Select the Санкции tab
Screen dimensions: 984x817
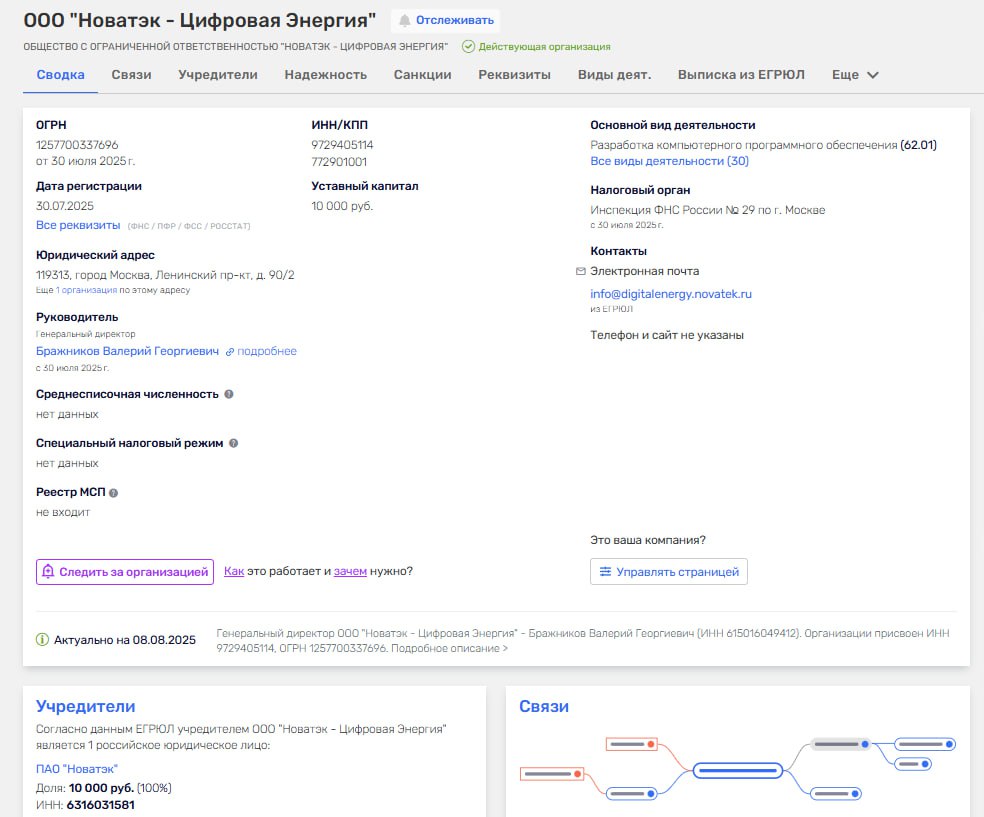pyautogui.click(x=422, y=75)
